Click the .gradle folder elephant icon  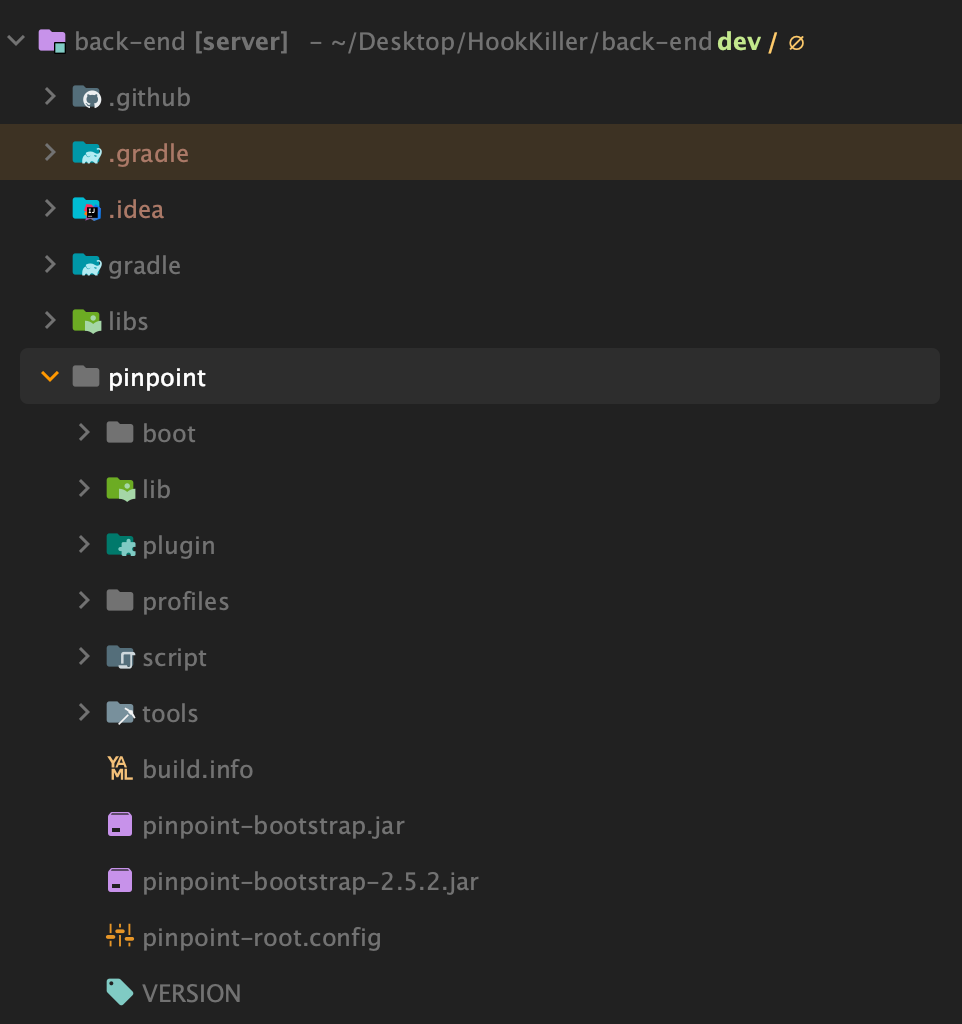[x=86, y=153]
